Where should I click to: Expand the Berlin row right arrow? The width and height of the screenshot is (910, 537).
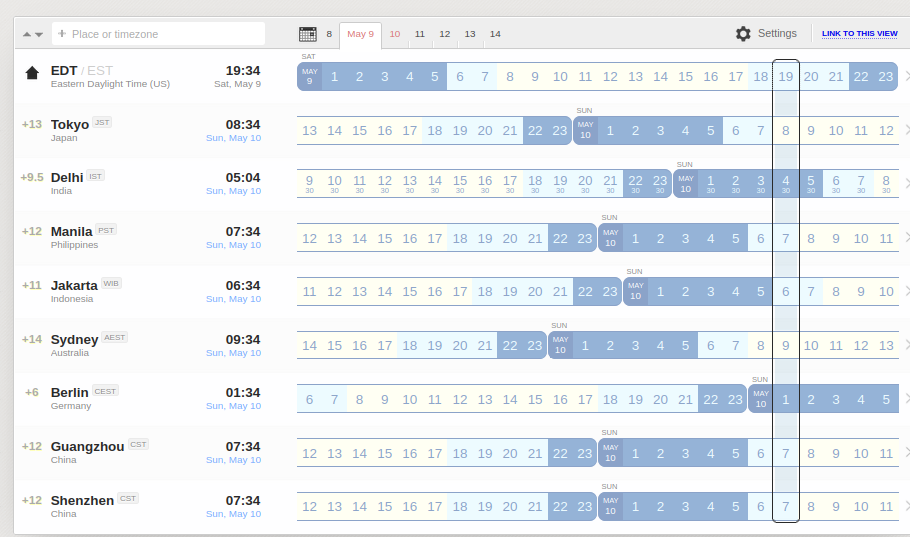point(907,399)
